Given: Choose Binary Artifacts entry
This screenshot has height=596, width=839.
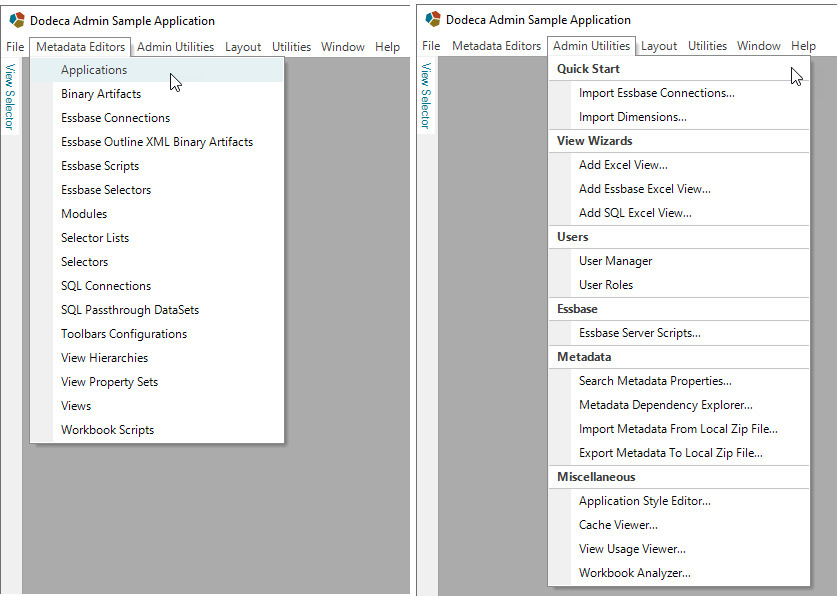Looking at the screenshot, I should pos(157,94).
